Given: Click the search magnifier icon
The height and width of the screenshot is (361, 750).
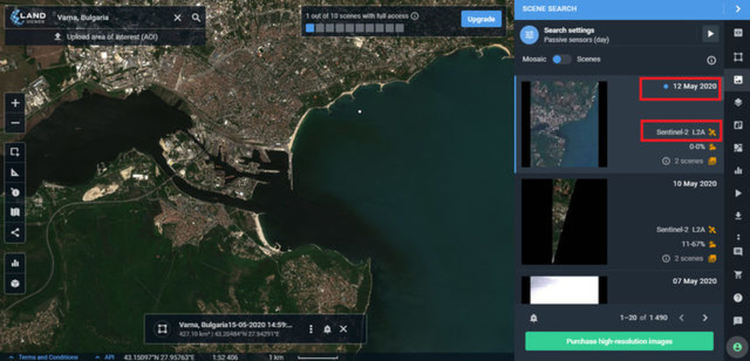Looking at the screenshot, I should pos(196,18).
